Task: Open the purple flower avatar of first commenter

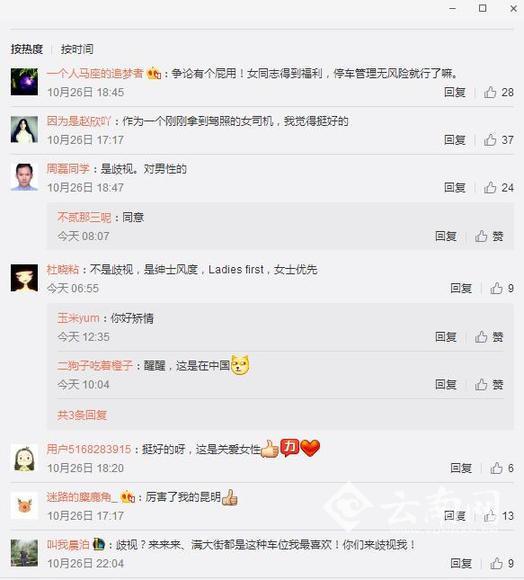Action: point(24,82)
